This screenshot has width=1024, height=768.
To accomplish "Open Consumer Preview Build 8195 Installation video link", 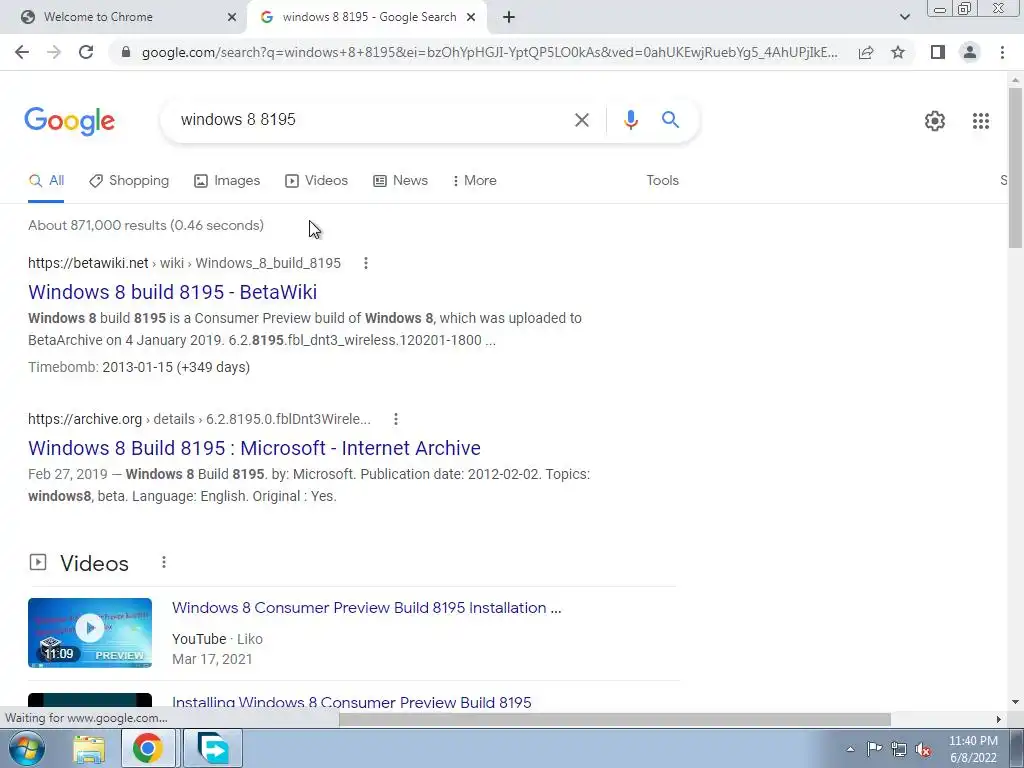I will pyautogui.click(x=366, y=608).
